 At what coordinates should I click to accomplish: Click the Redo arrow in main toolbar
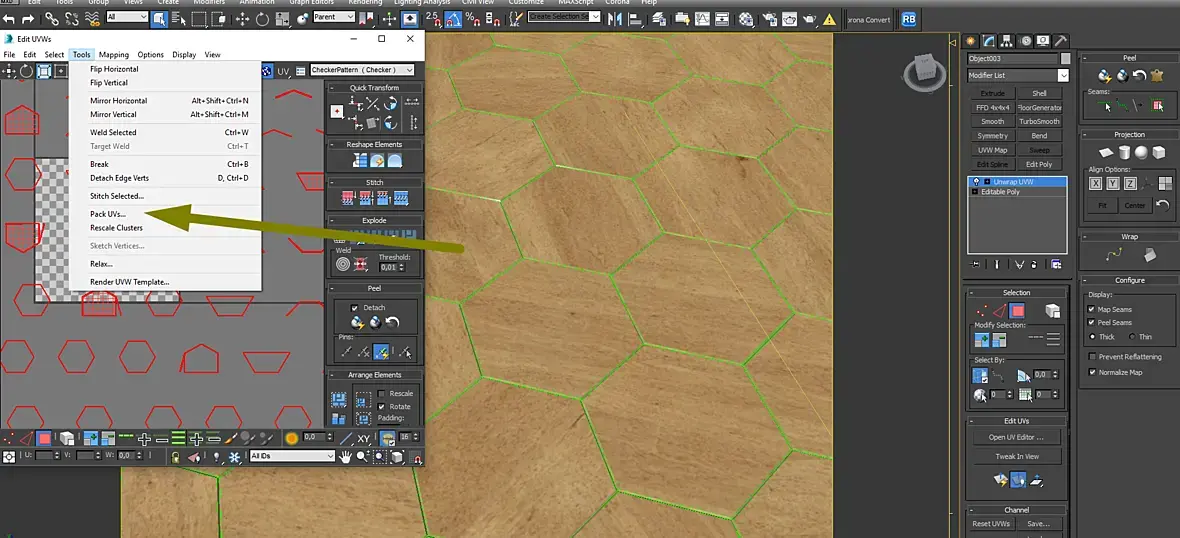coord(29,18)
